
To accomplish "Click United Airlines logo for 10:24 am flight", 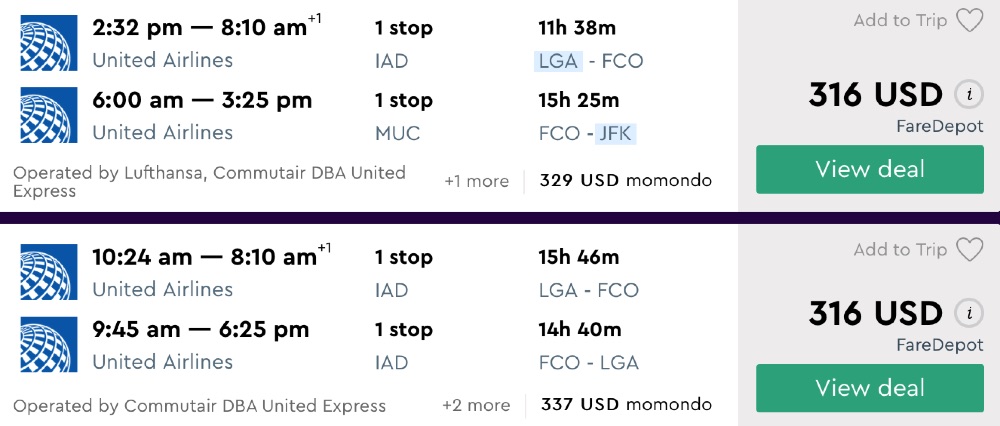I will click(49, 273).
